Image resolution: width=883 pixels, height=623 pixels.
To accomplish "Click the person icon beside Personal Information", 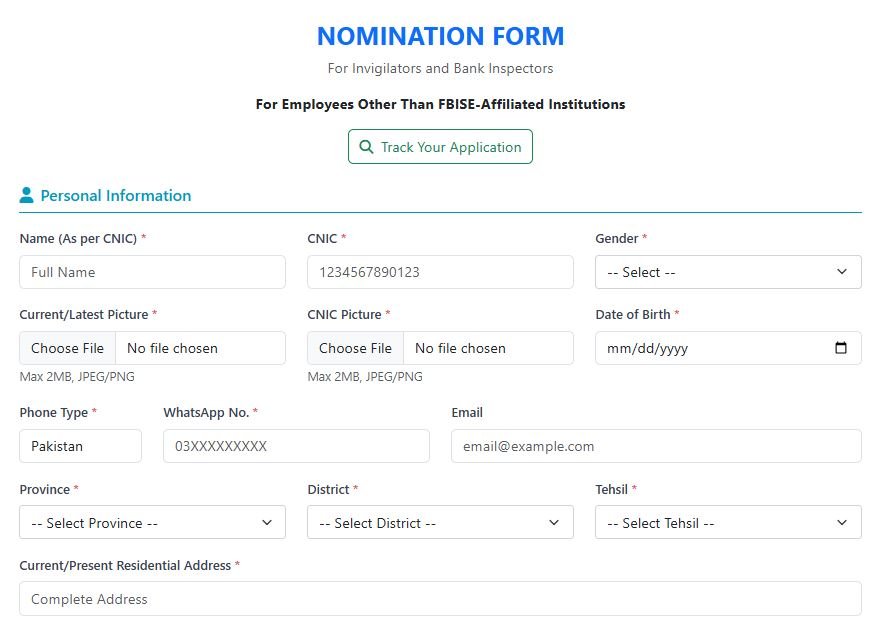I will point(28,195).
